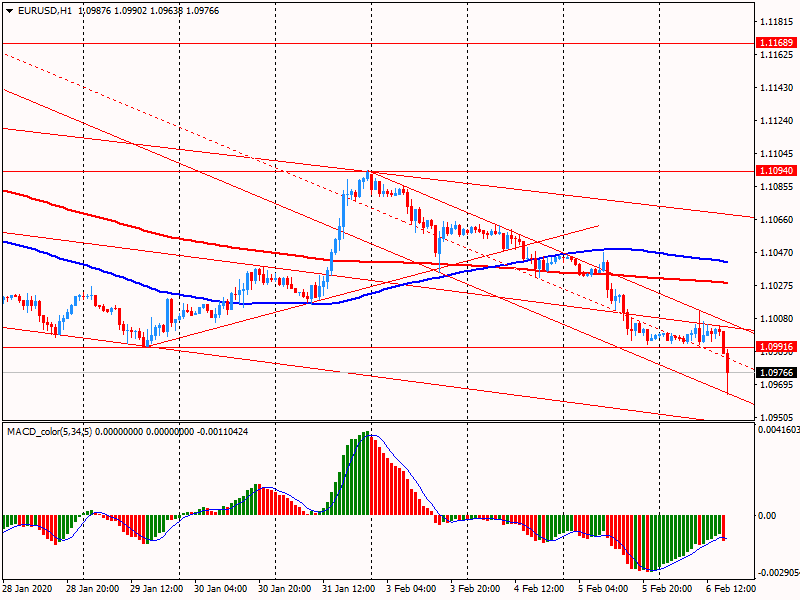Viewport: 800px width, 600px height.
Task: Click the 6 Feb 12:00 time label
Action: (x=731, y=589)
